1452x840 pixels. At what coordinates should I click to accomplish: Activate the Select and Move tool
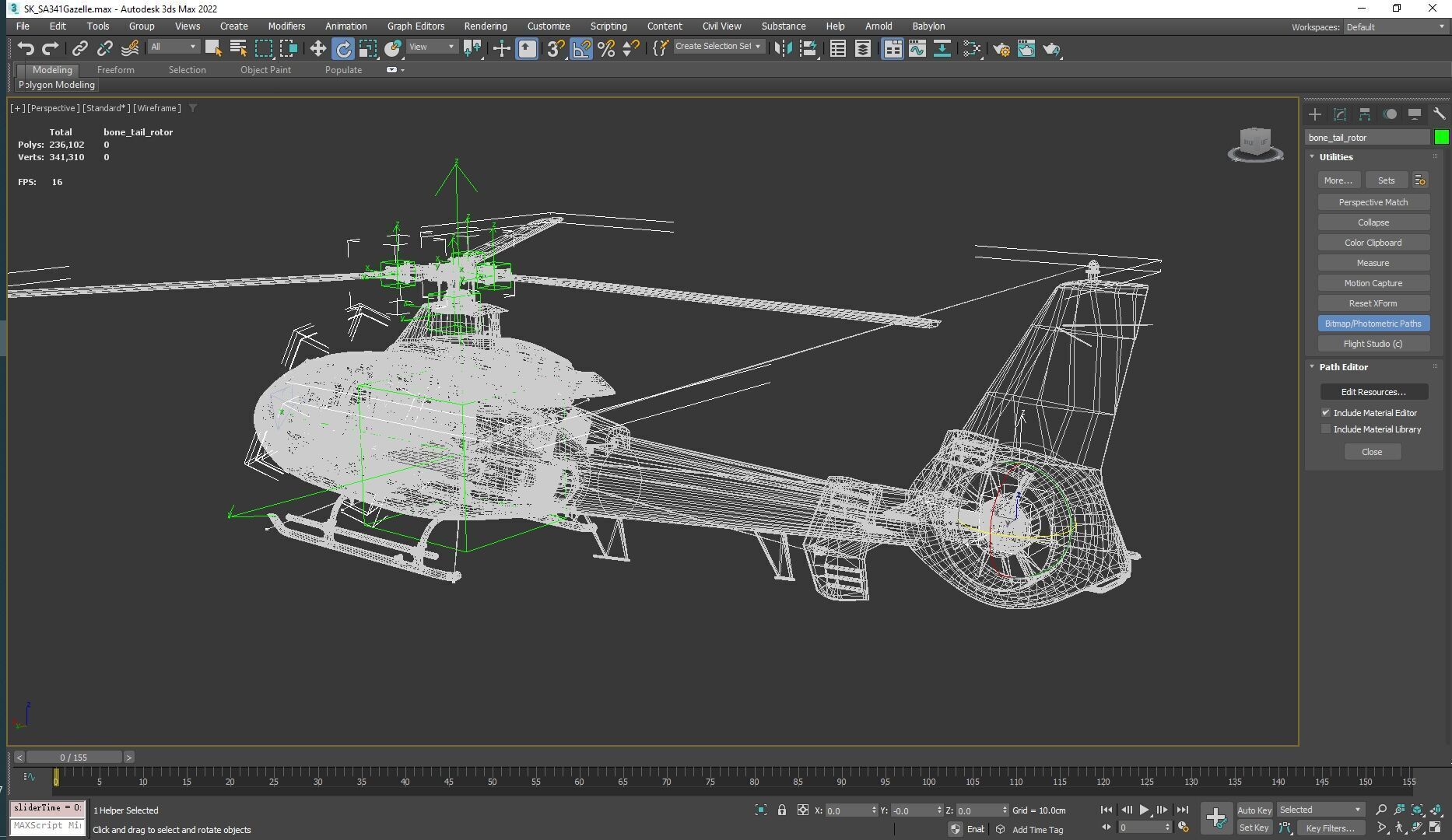pos(317,48)
